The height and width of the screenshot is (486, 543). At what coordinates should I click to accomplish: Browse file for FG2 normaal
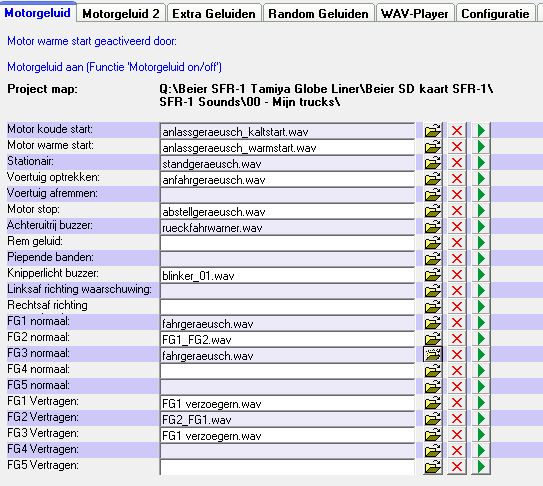point(433,338)
